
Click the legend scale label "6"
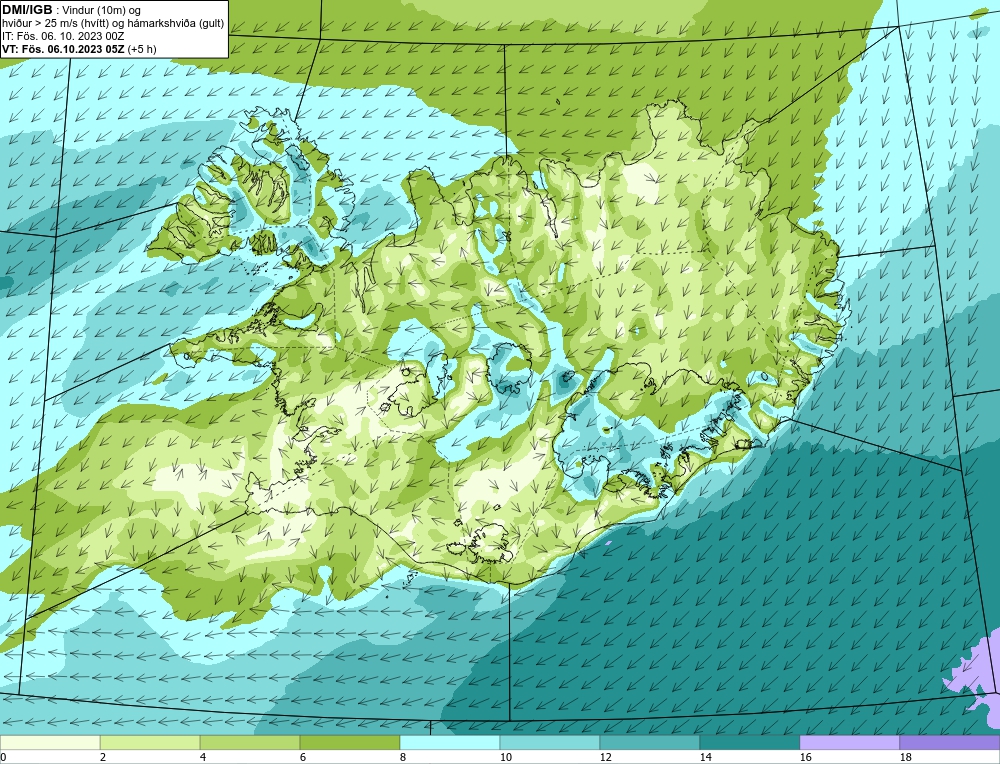(303, 757)
